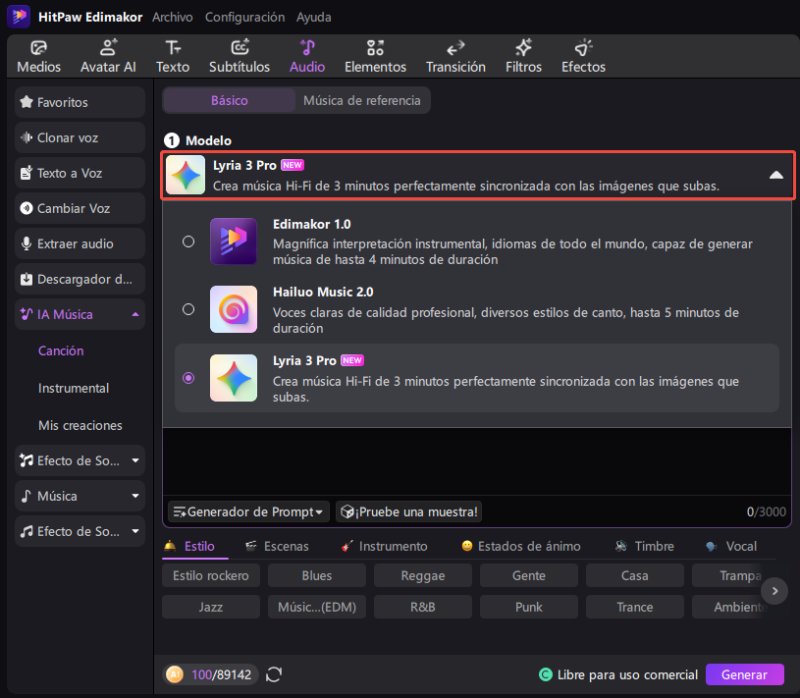This screenshot has width=800, height=698.
Task: Click the Hailuo Music 2.0 model thumbnail
Action: 234,309
